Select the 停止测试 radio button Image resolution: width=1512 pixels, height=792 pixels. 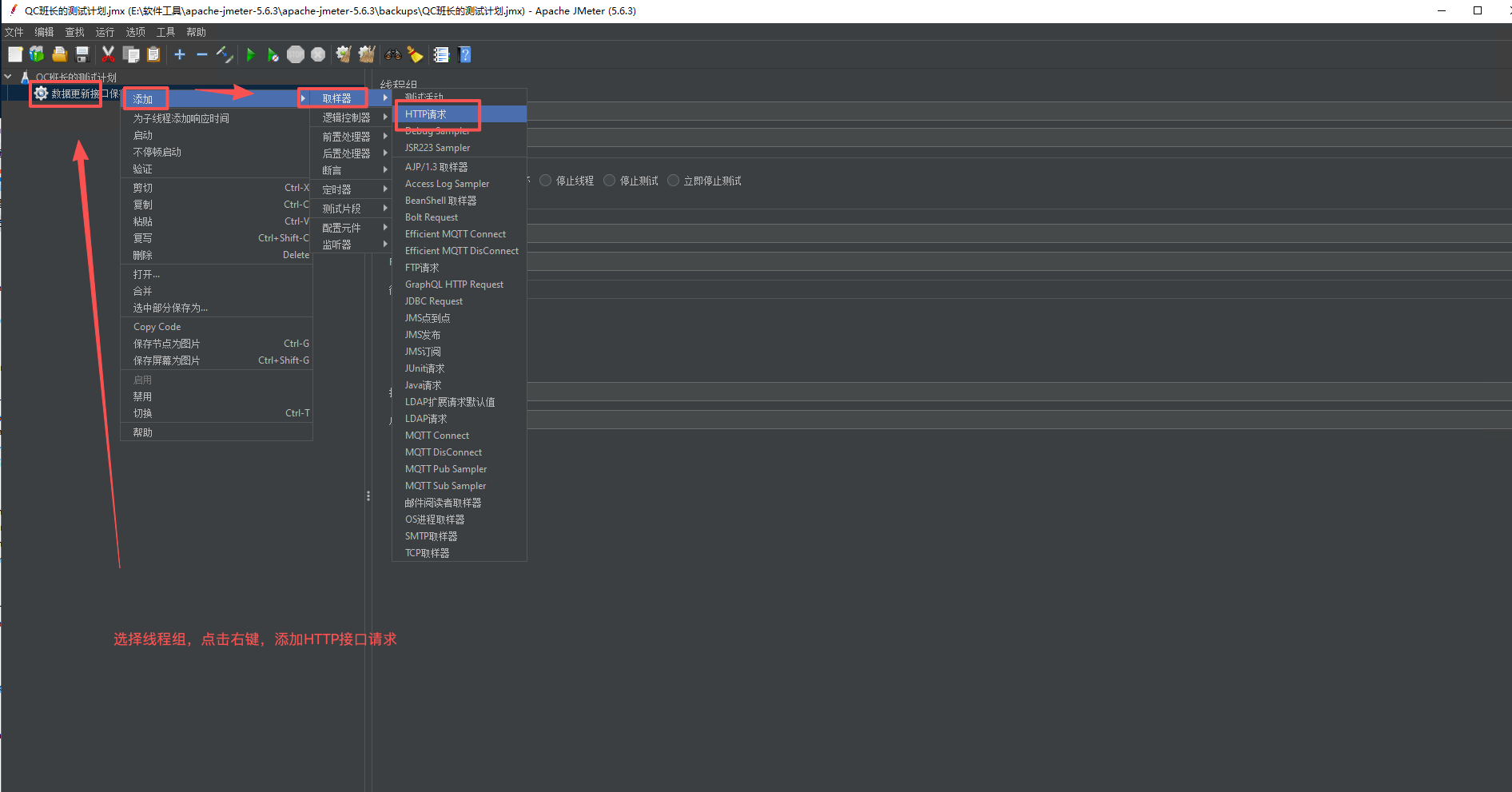point(610,181)
